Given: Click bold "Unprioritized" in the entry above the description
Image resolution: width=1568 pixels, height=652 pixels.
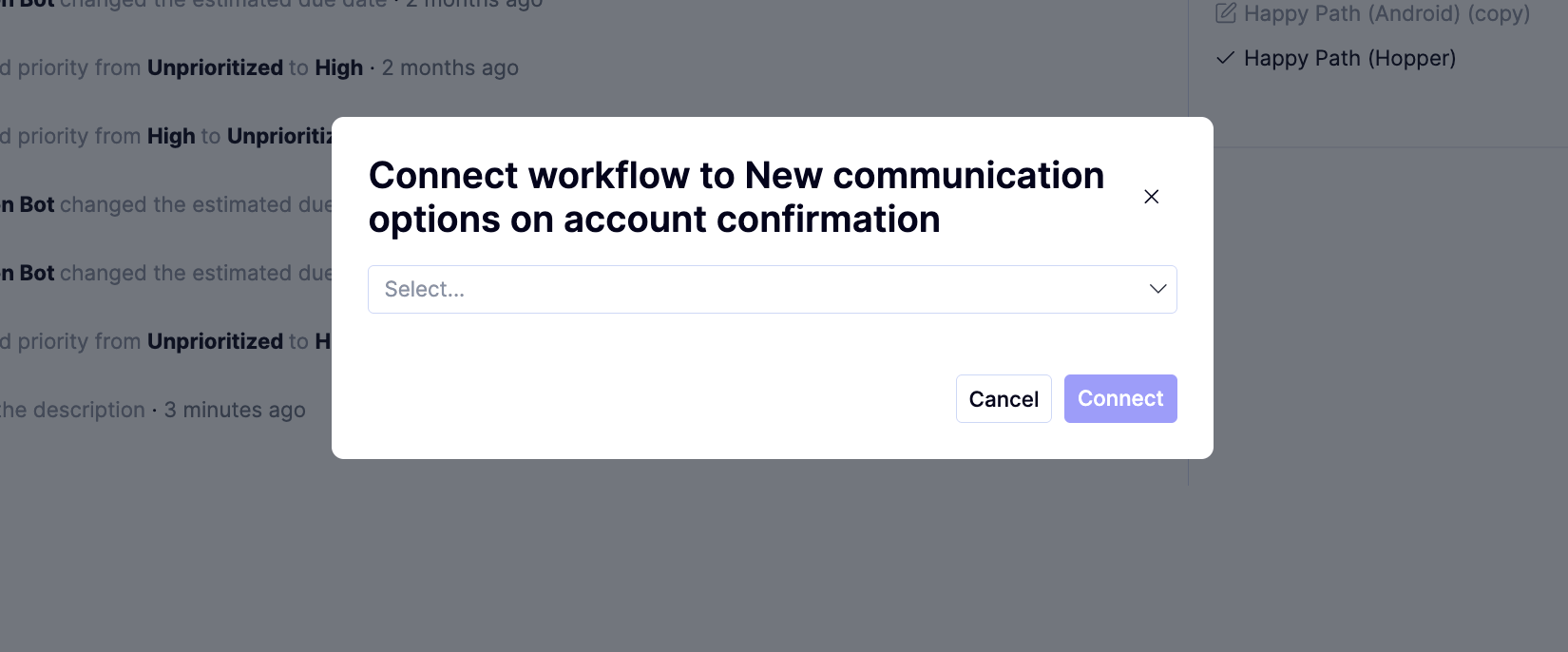Looking at the screenshot, I should [215, 341].
